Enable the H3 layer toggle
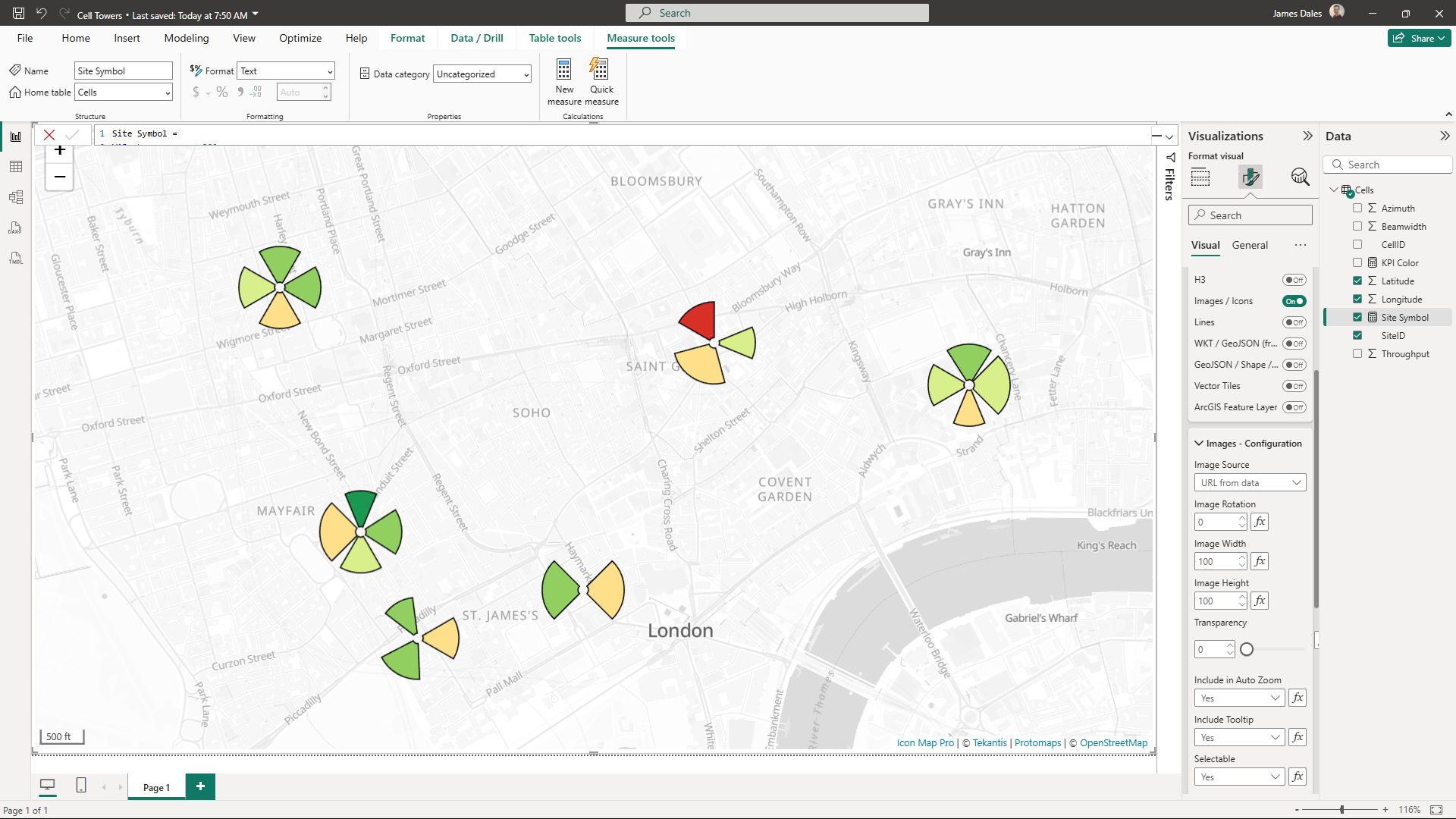Screen dimensions: 1456x819 [x=1295, y=279]
